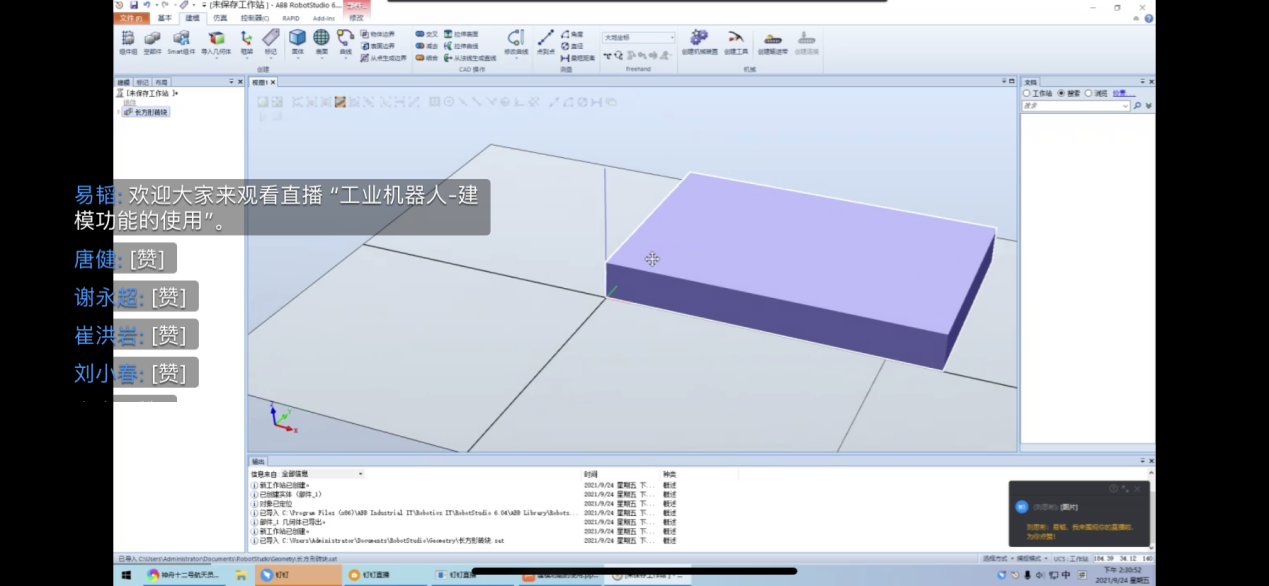Select the 搜索 radio button
The height and width of the screenshot is (586, 1269).
point(1069,93)
